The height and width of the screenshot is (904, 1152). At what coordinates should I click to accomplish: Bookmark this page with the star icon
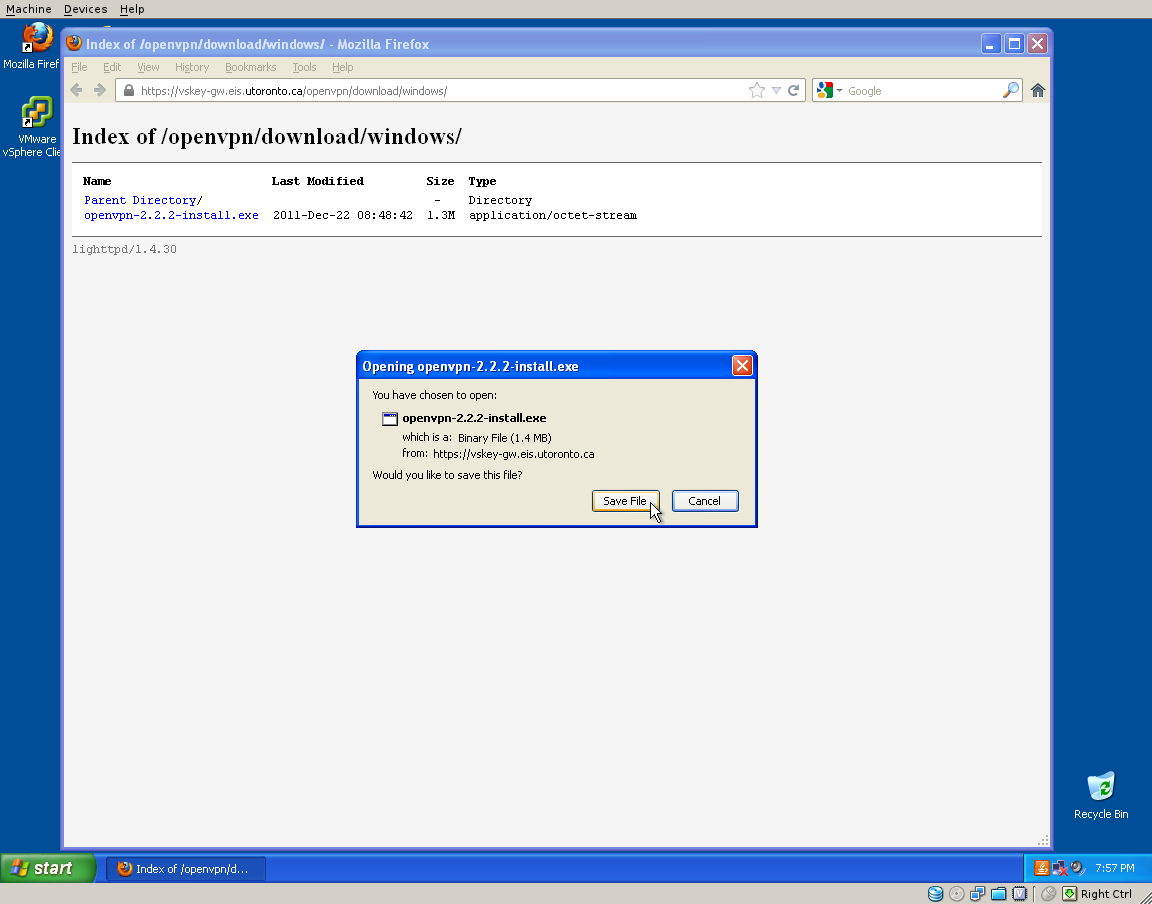point(756,90)
